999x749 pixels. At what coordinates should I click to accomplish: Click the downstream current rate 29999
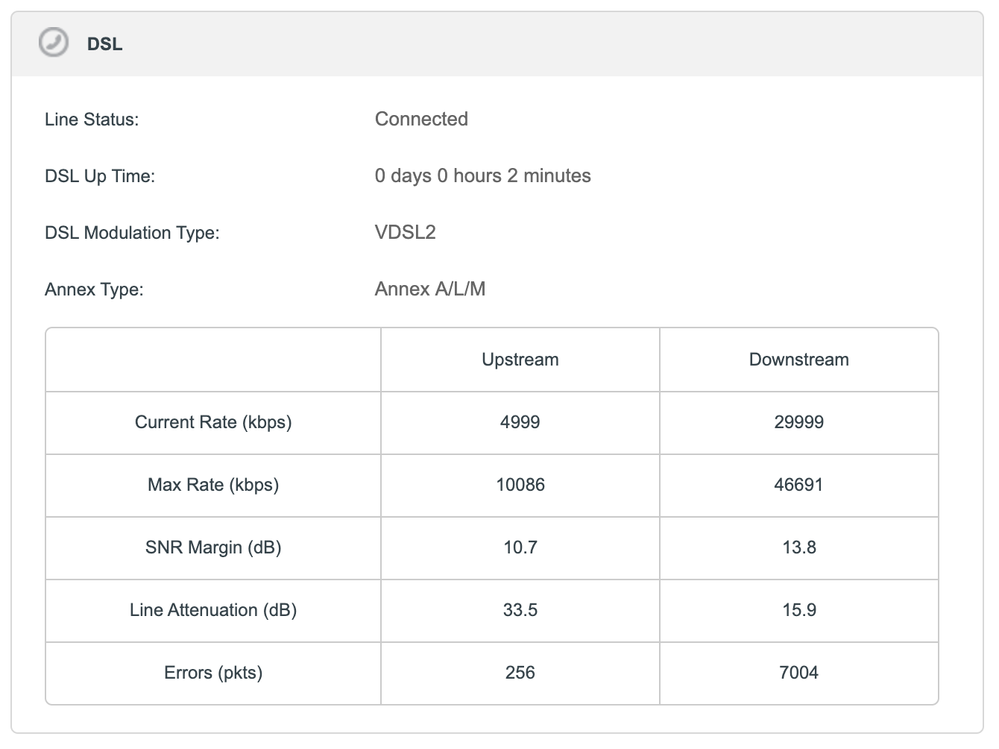(798, 422)
